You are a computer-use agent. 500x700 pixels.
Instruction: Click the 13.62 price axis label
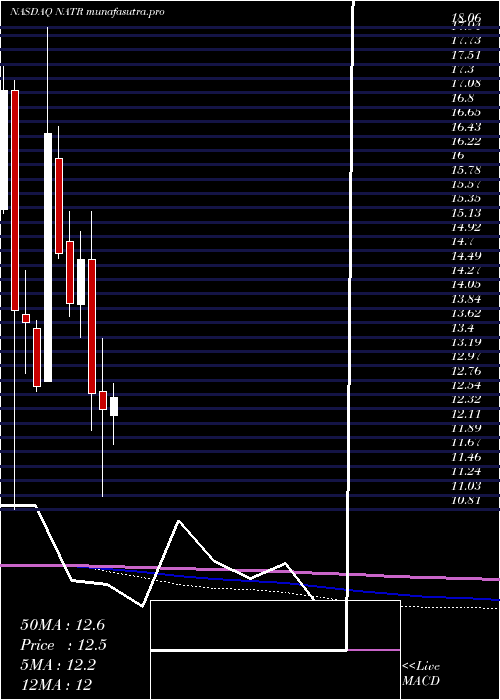pos(466,313)
